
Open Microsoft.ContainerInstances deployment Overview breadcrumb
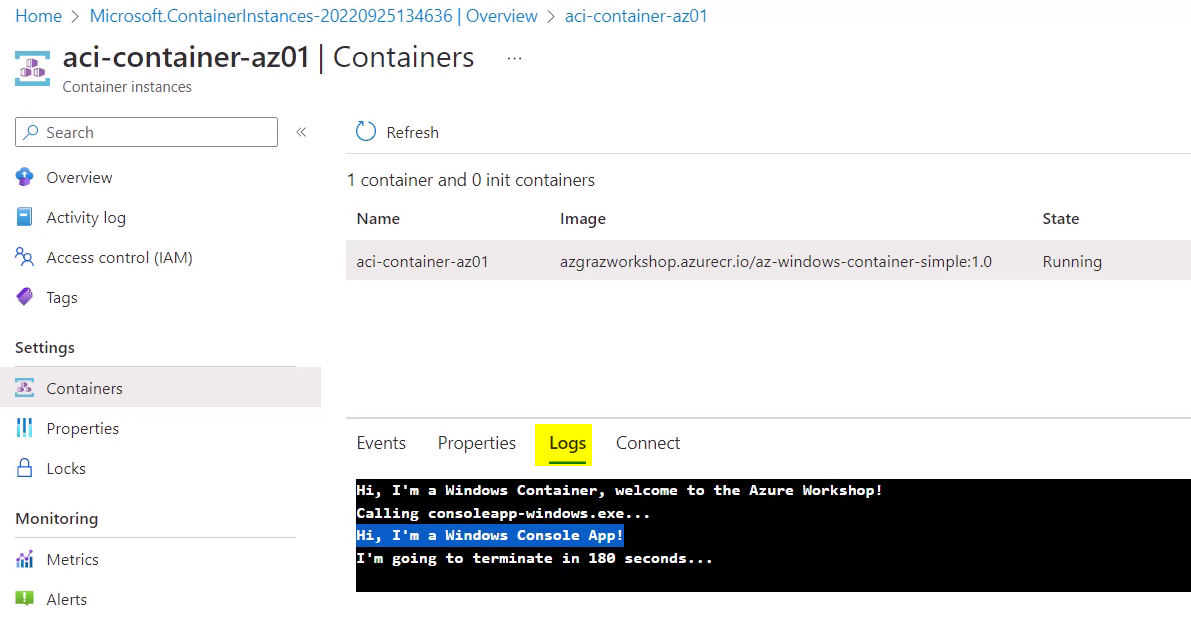coord(314,16)
